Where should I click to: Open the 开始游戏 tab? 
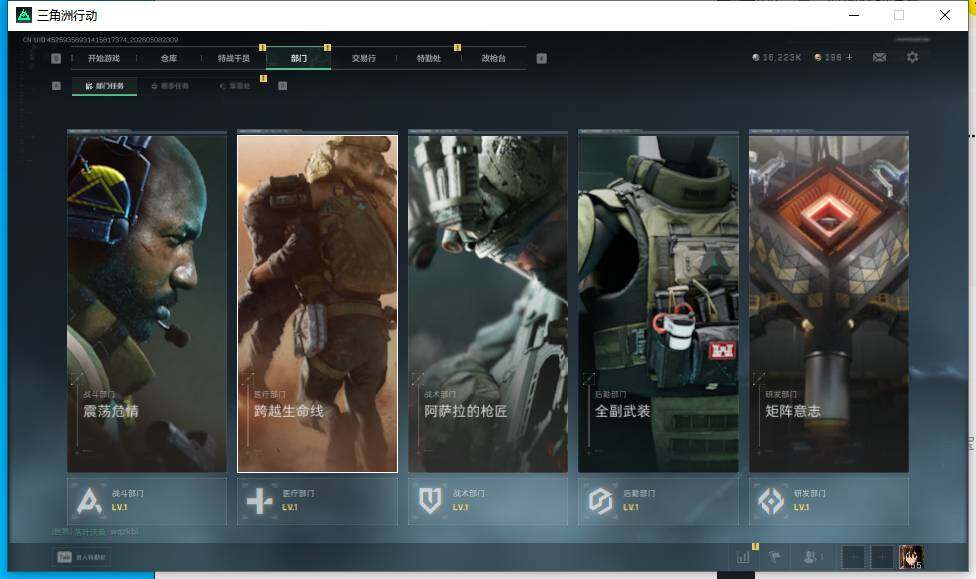103,59
